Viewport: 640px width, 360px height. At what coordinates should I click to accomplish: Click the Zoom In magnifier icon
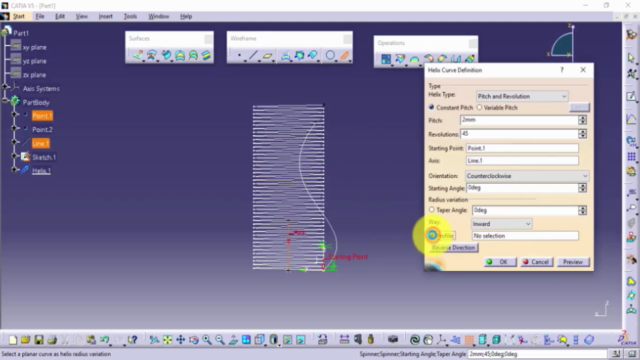point(207,340)
